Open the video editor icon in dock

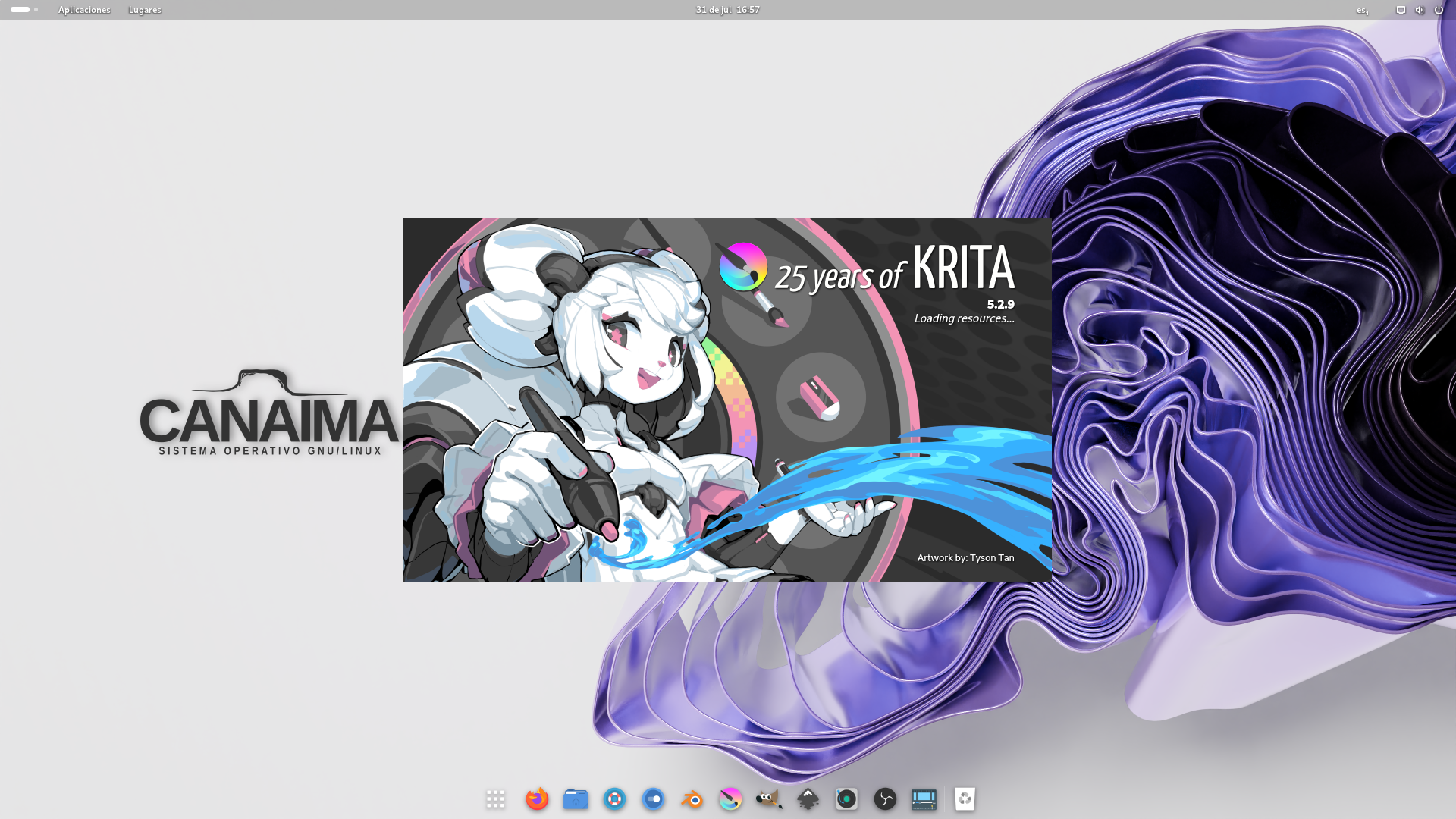click(924, 799)
